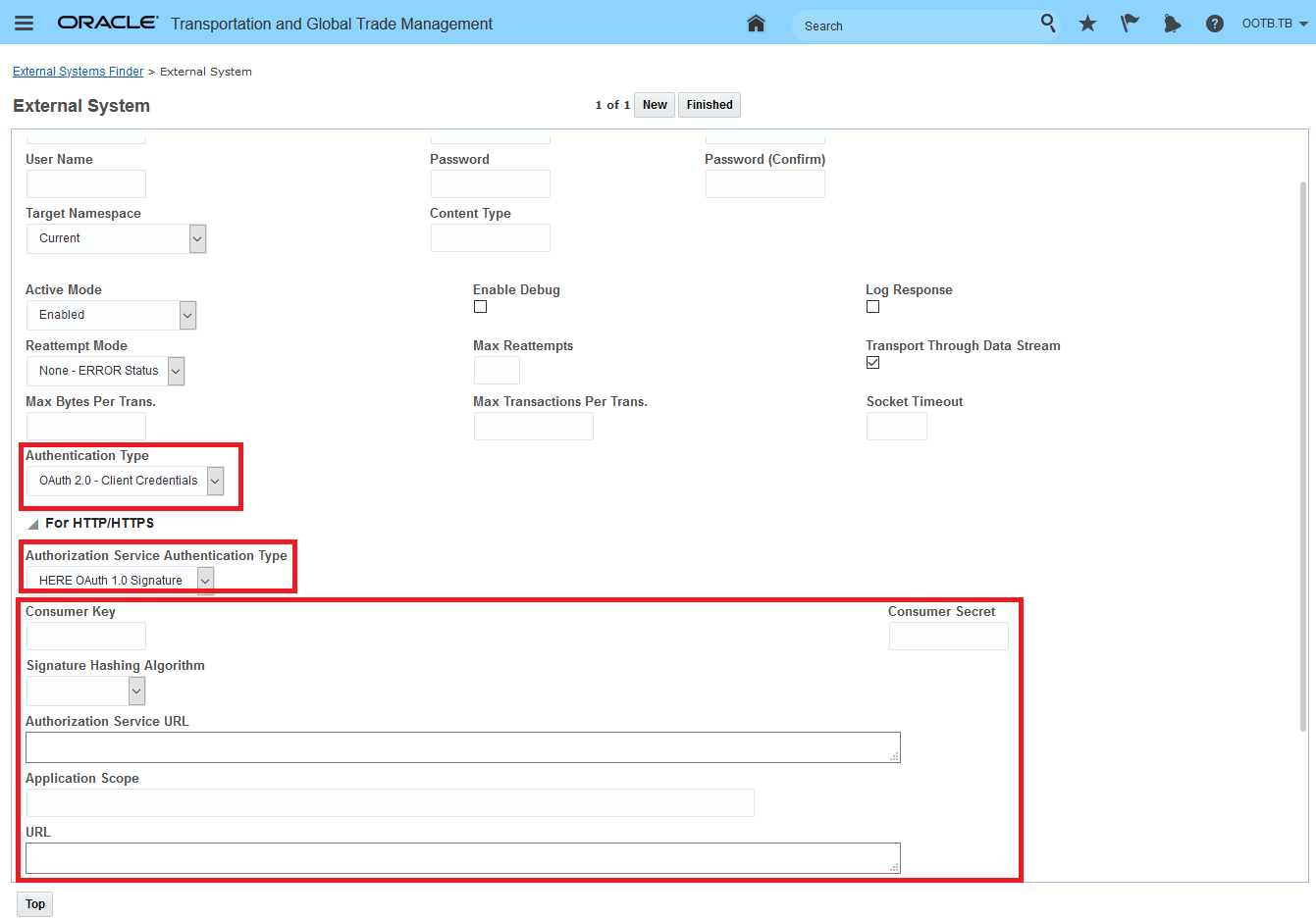This screenshot has width=1316, height=921.
Task: Click the Consumer Key field
Action: click(86, 637)
